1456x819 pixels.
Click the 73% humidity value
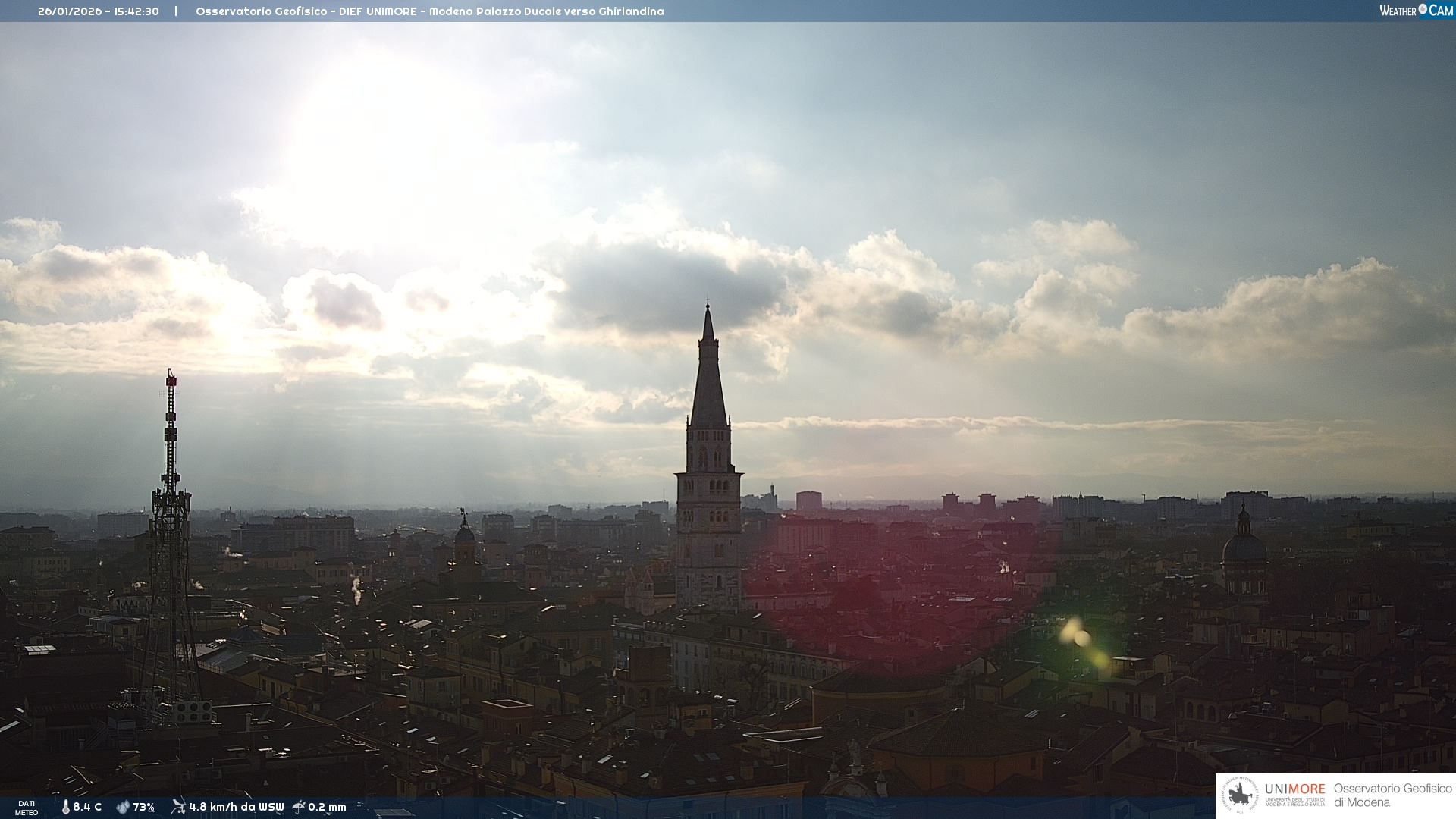click(144, 807)
